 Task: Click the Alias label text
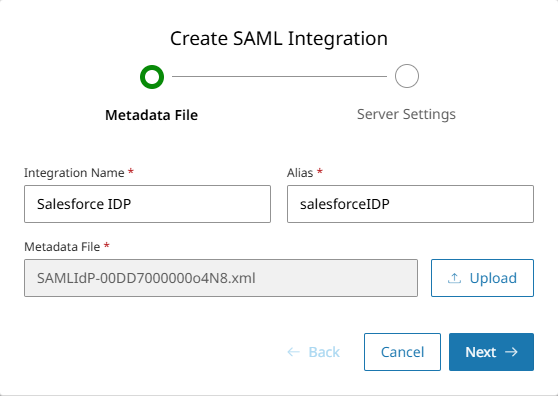(x=300, y=173)
